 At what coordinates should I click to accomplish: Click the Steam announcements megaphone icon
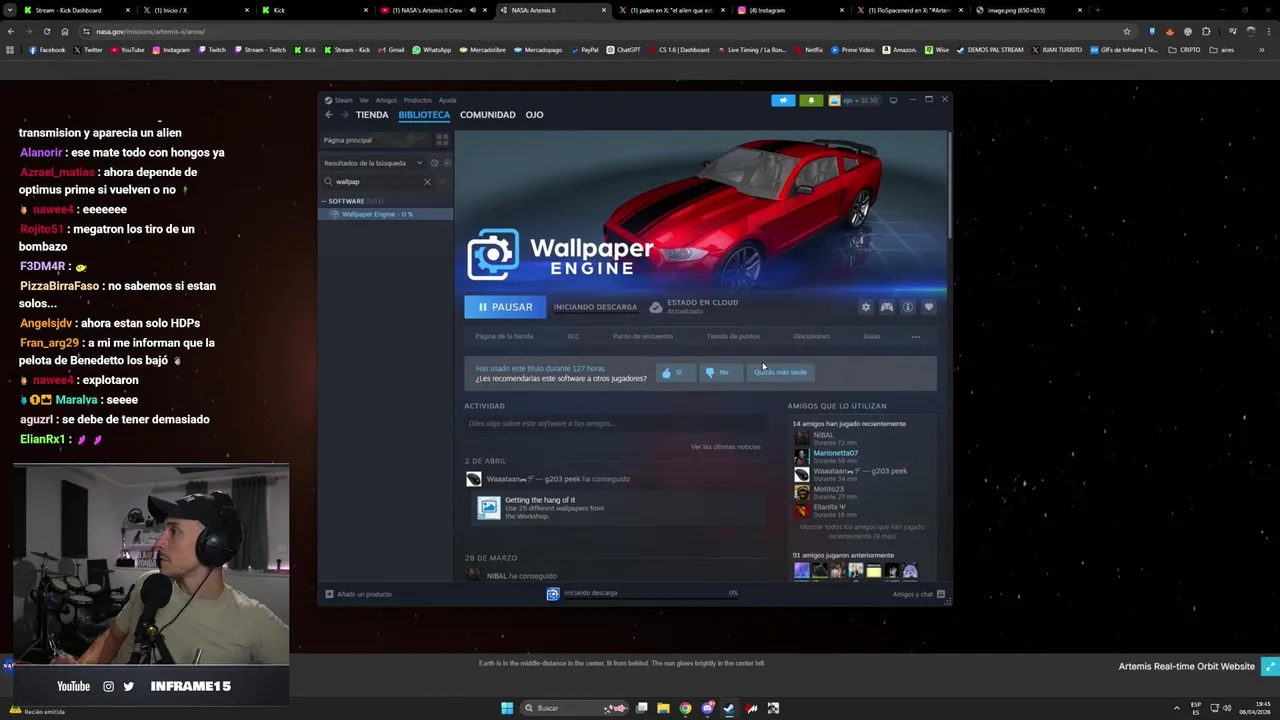(x=783, y=100)
